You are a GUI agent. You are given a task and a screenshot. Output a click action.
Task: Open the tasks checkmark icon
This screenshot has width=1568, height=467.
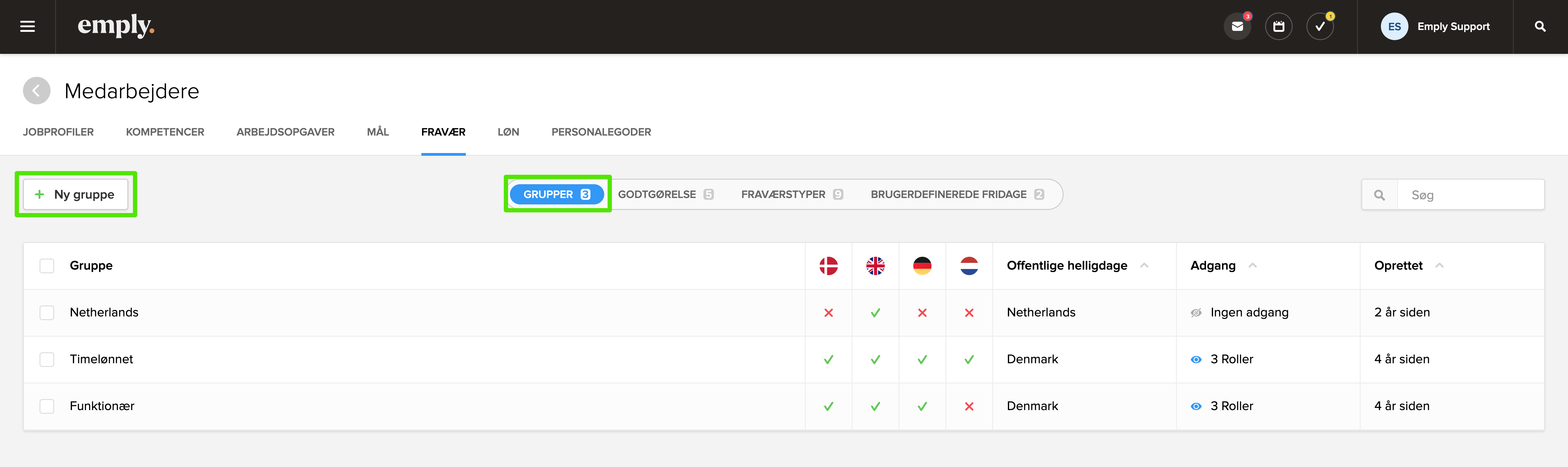[x=1320, y=27]
